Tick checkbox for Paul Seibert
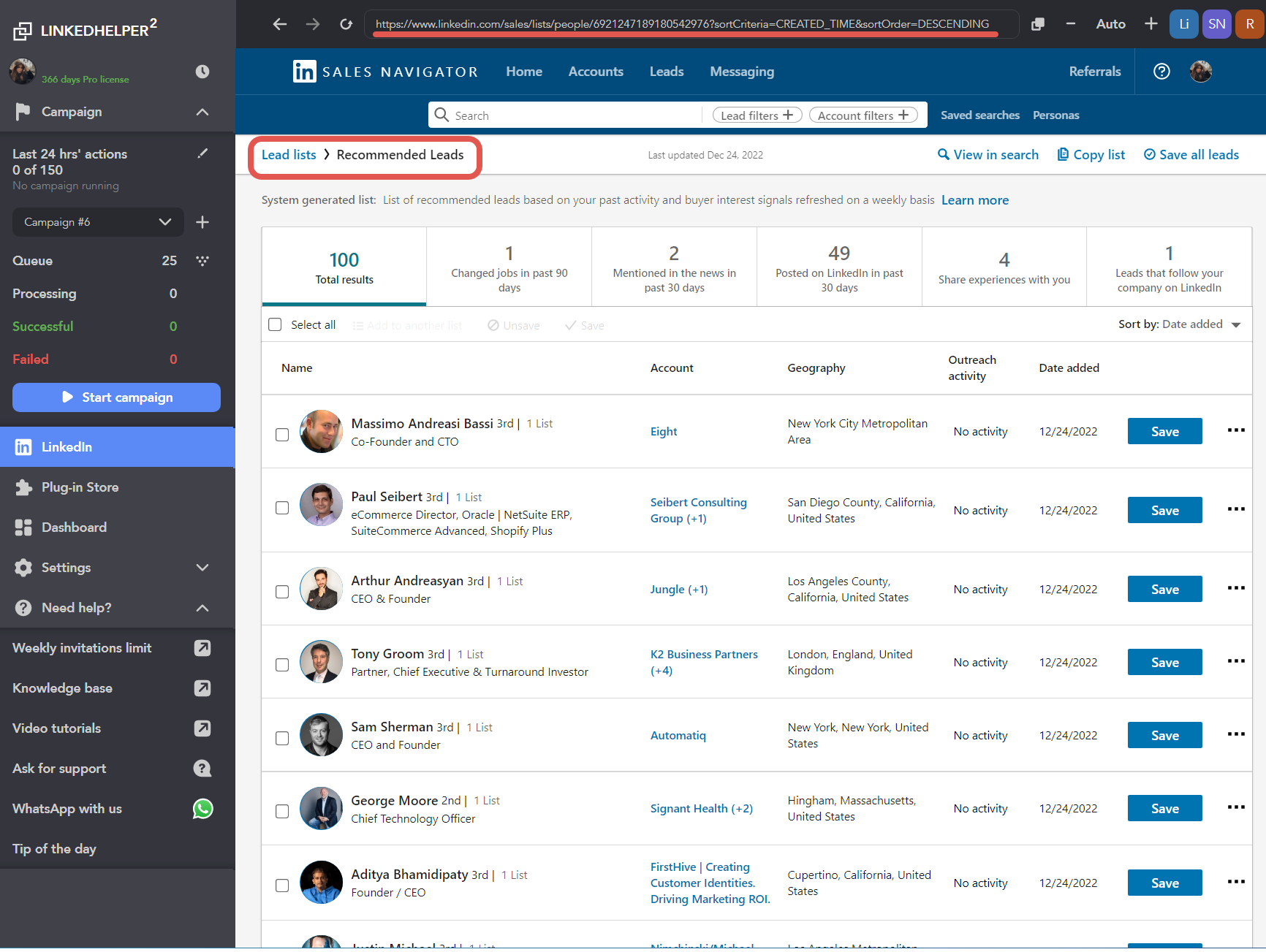 click(282, 508)
